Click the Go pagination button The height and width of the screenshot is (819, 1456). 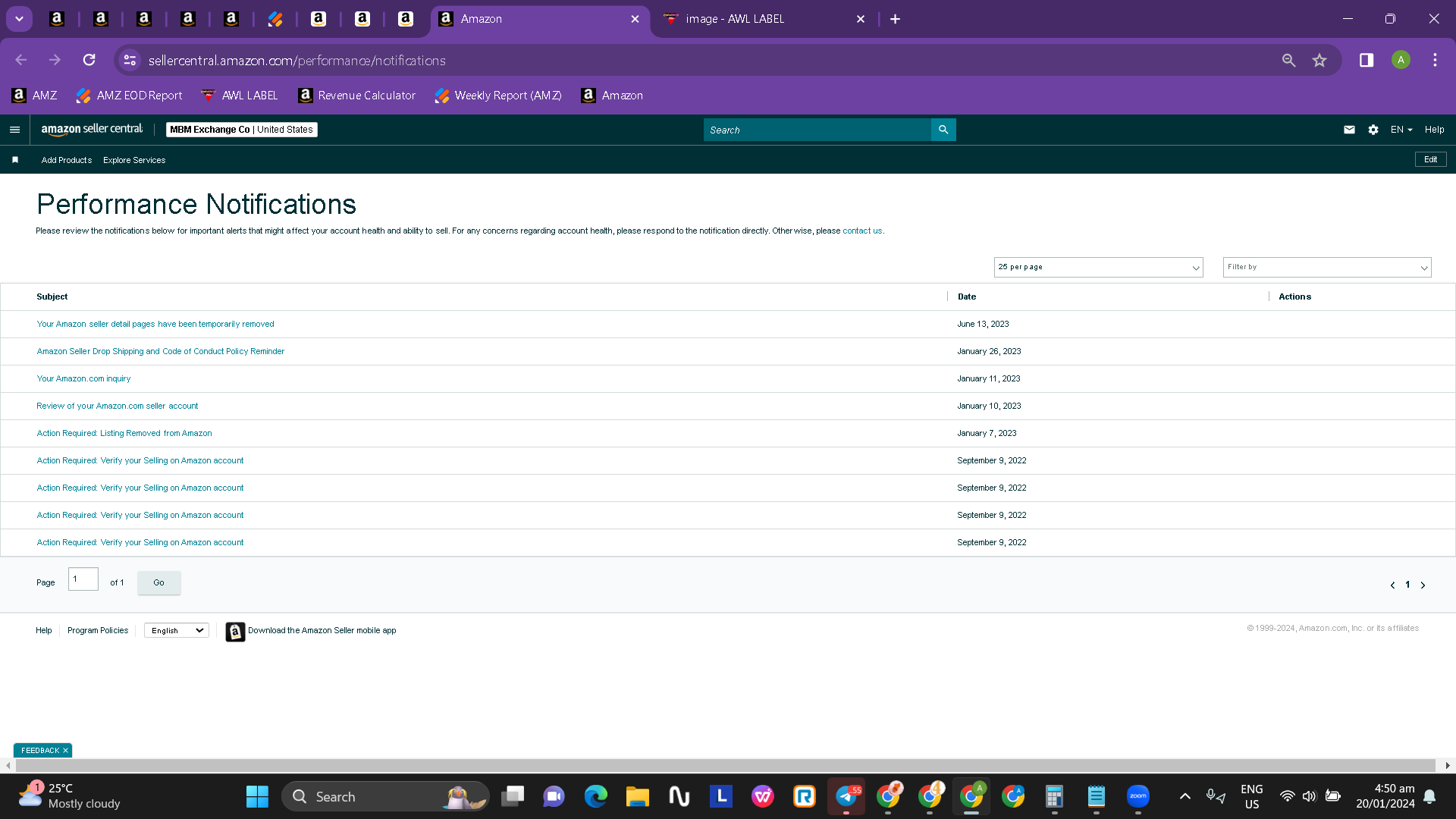point(159,582)
